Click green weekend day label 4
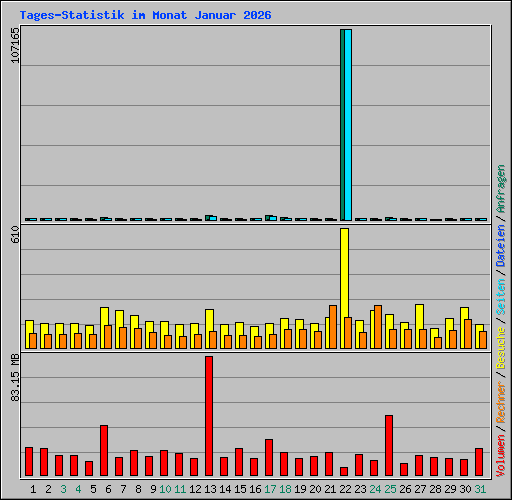Image resolution: width=512 pixels, height=500 pixels. click(x=78, y=489)
